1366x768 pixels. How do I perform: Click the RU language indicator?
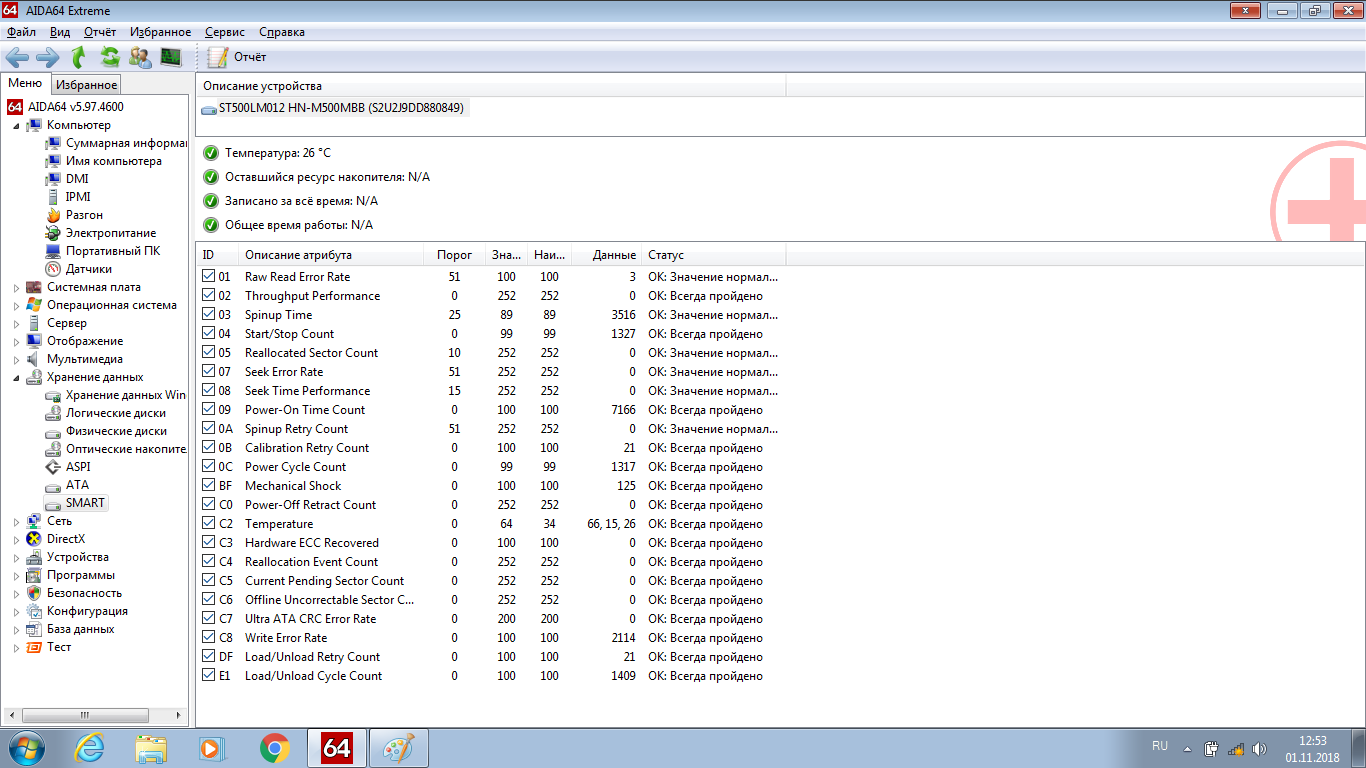(1160, 746)
